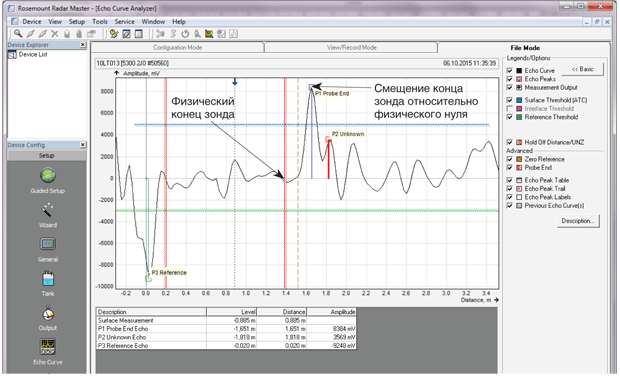Hide the Echo Peak Table via checkbox
Image resolution: width=620 pixels, height=377 pixels.
(510, 180)
